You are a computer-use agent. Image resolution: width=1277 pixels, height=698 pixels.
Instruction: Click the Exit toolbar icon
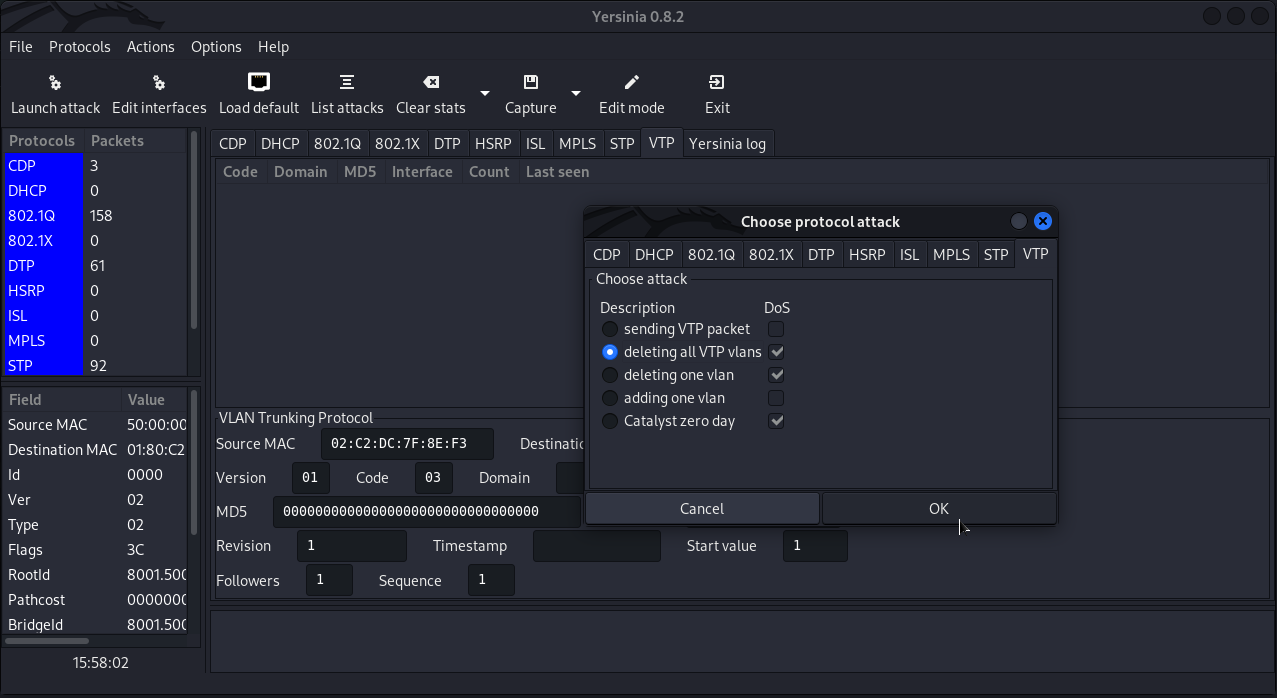click(x=717, y=82)
